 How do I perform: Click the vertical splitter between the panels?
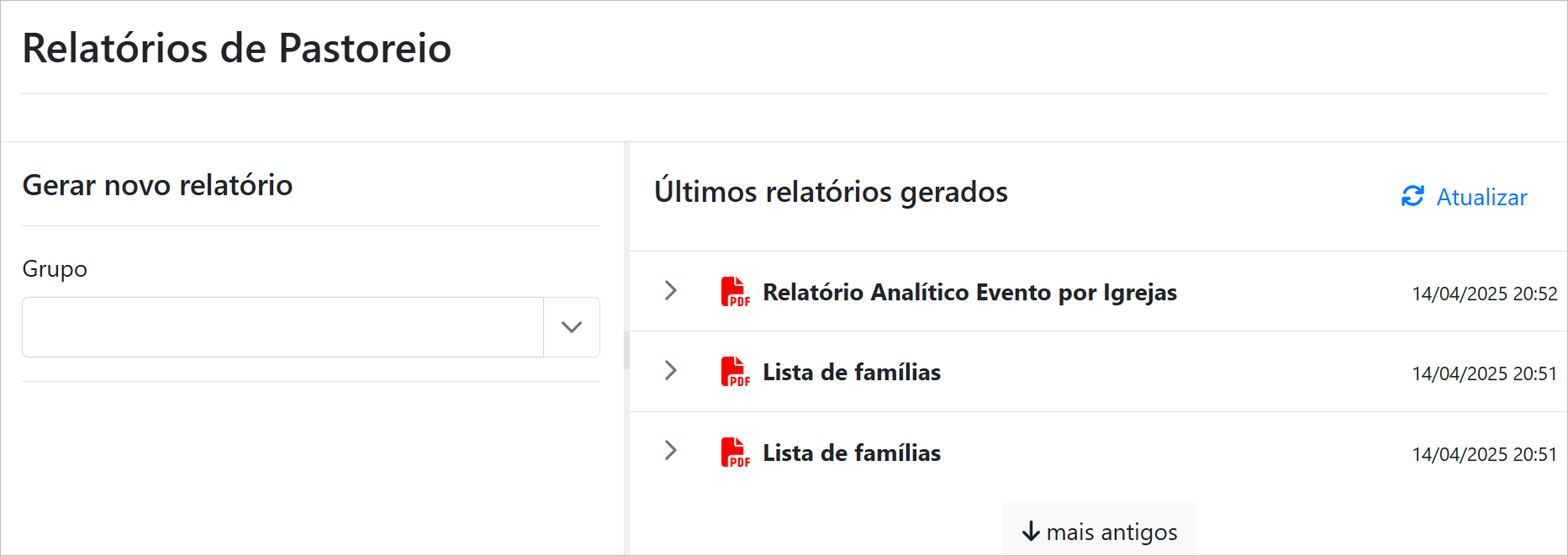(x=626, y=349)
